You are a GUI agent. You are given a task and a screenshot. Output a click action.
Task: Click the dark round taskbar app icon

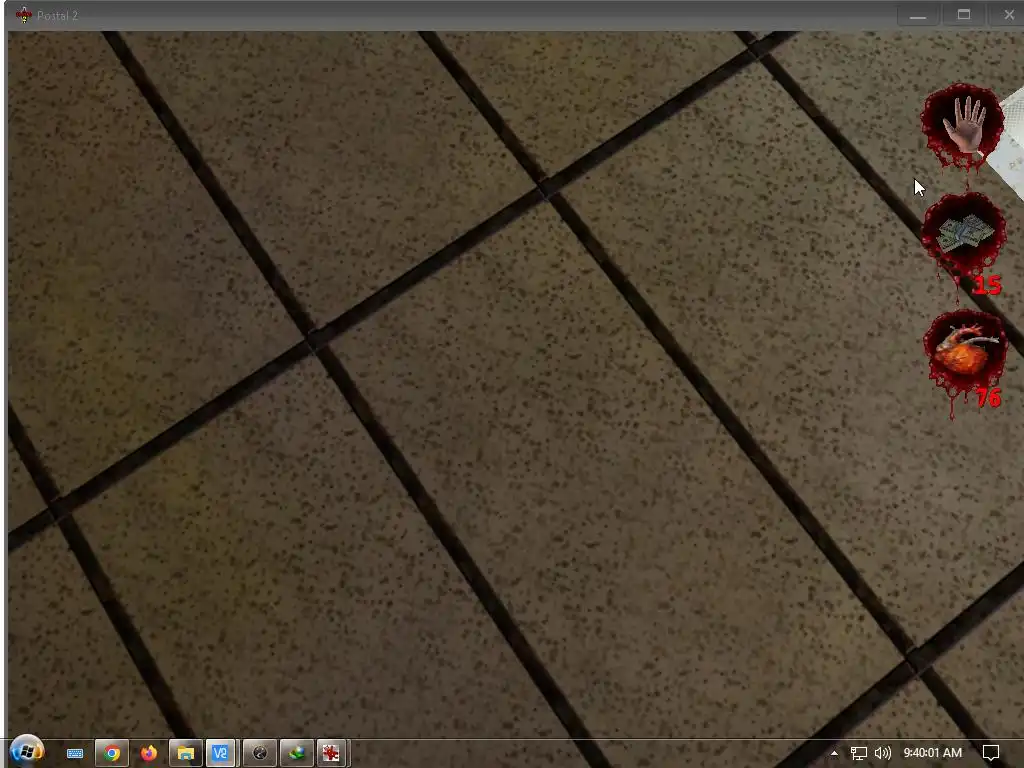(260, 754)
